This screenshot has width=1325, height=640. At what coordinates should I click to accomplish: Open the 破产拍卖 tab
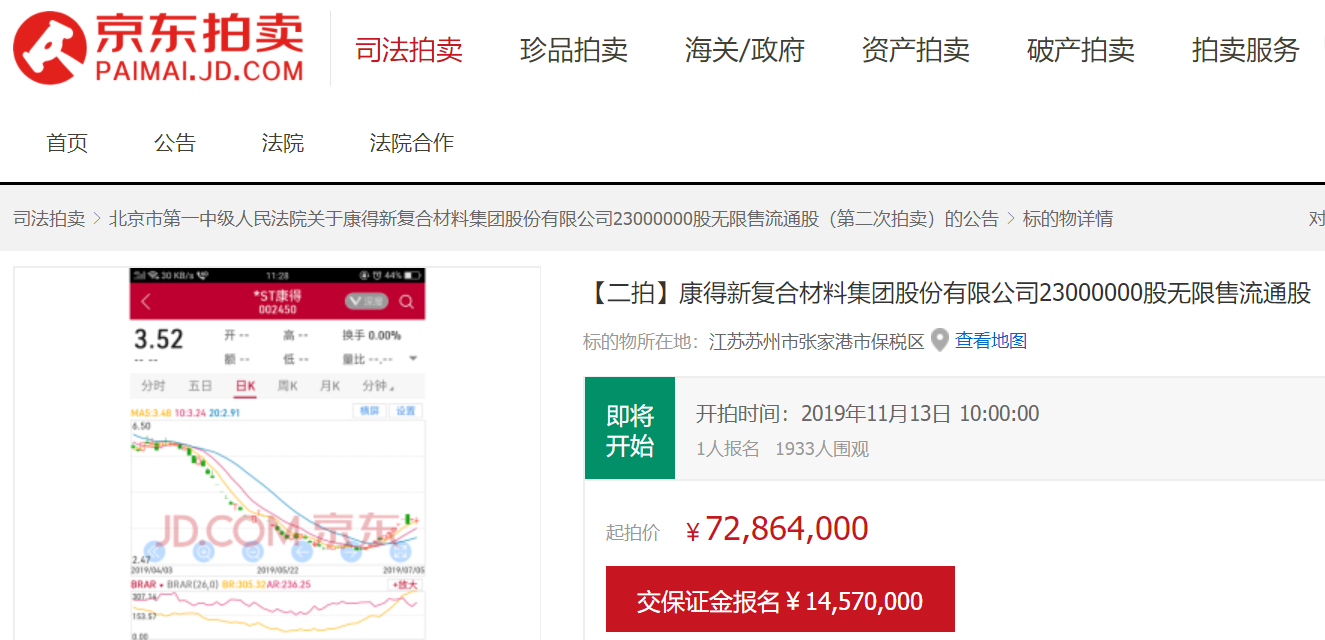pos(1081,49)
